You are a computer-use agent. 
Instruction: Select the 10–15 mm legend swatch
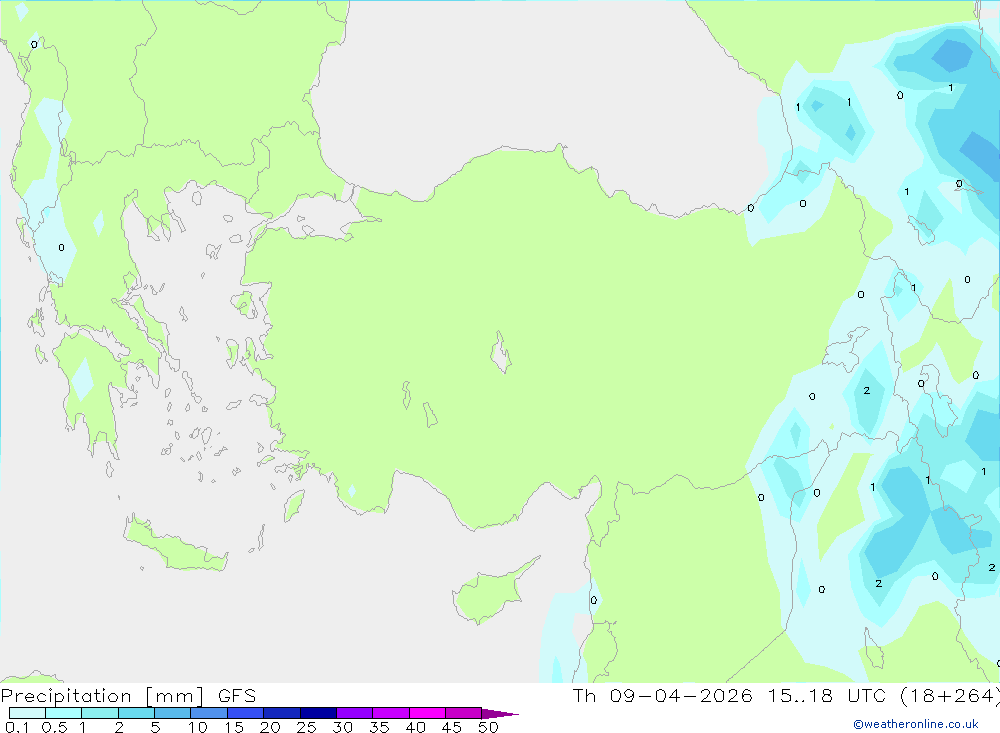tap(209, 713)
